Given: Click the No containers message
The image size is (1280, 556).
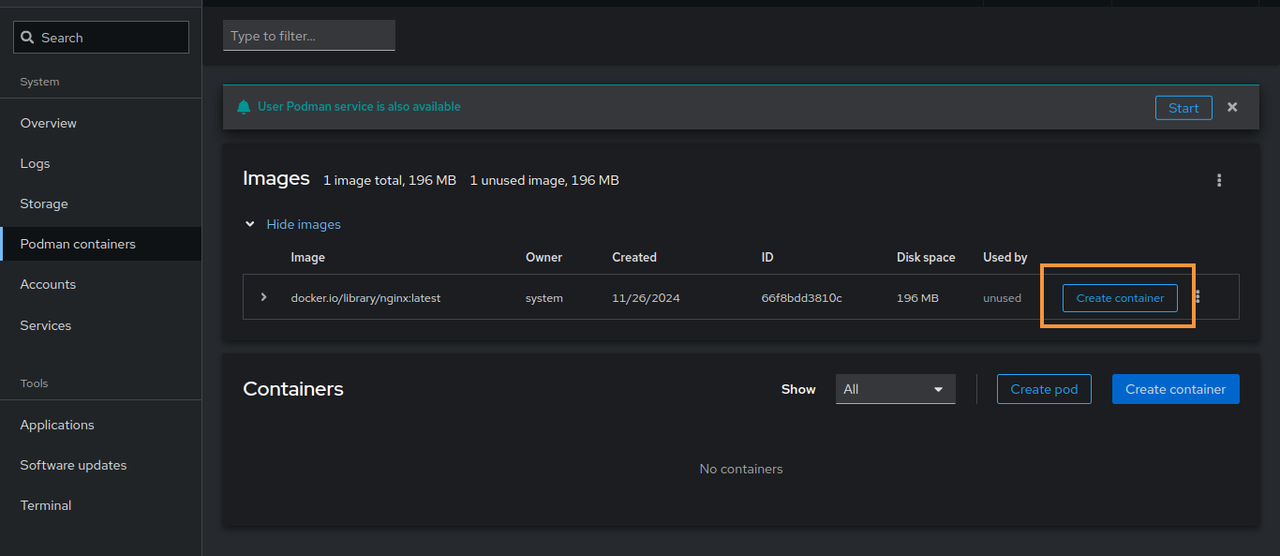Looking at the screenshot, I should tap(741, 468).
